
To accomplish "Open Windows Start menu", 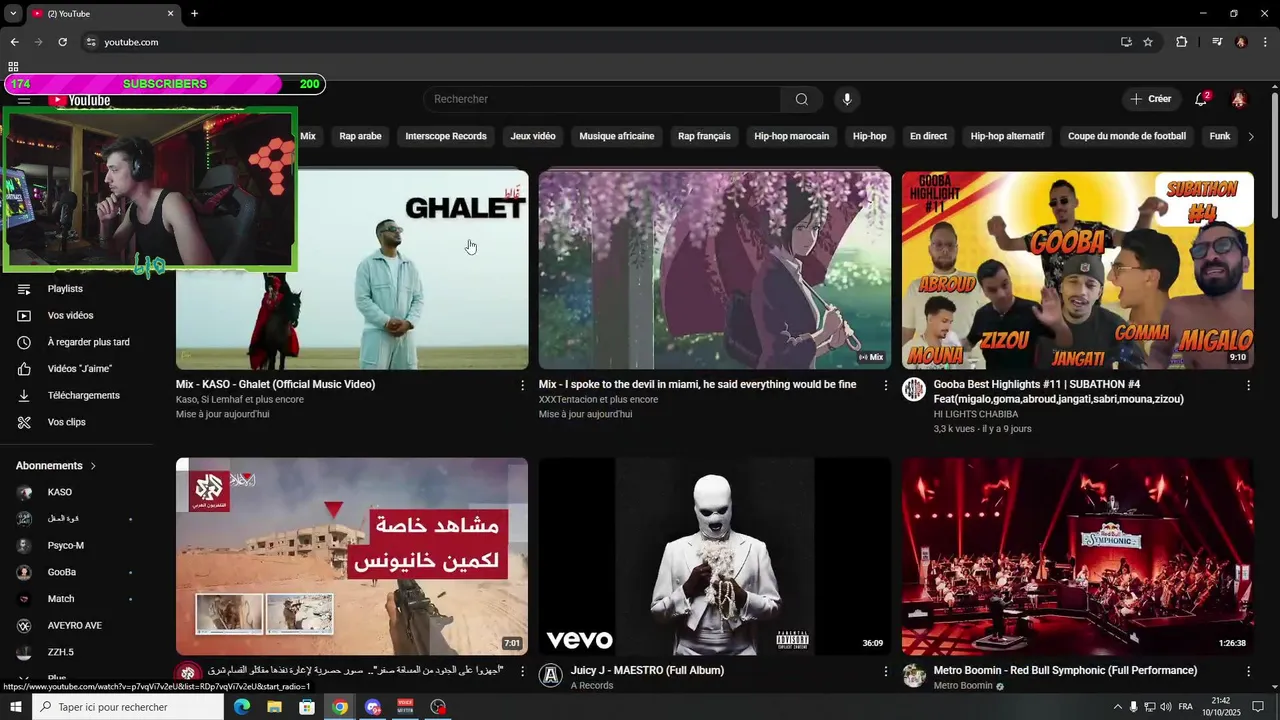I will [15, 707].
